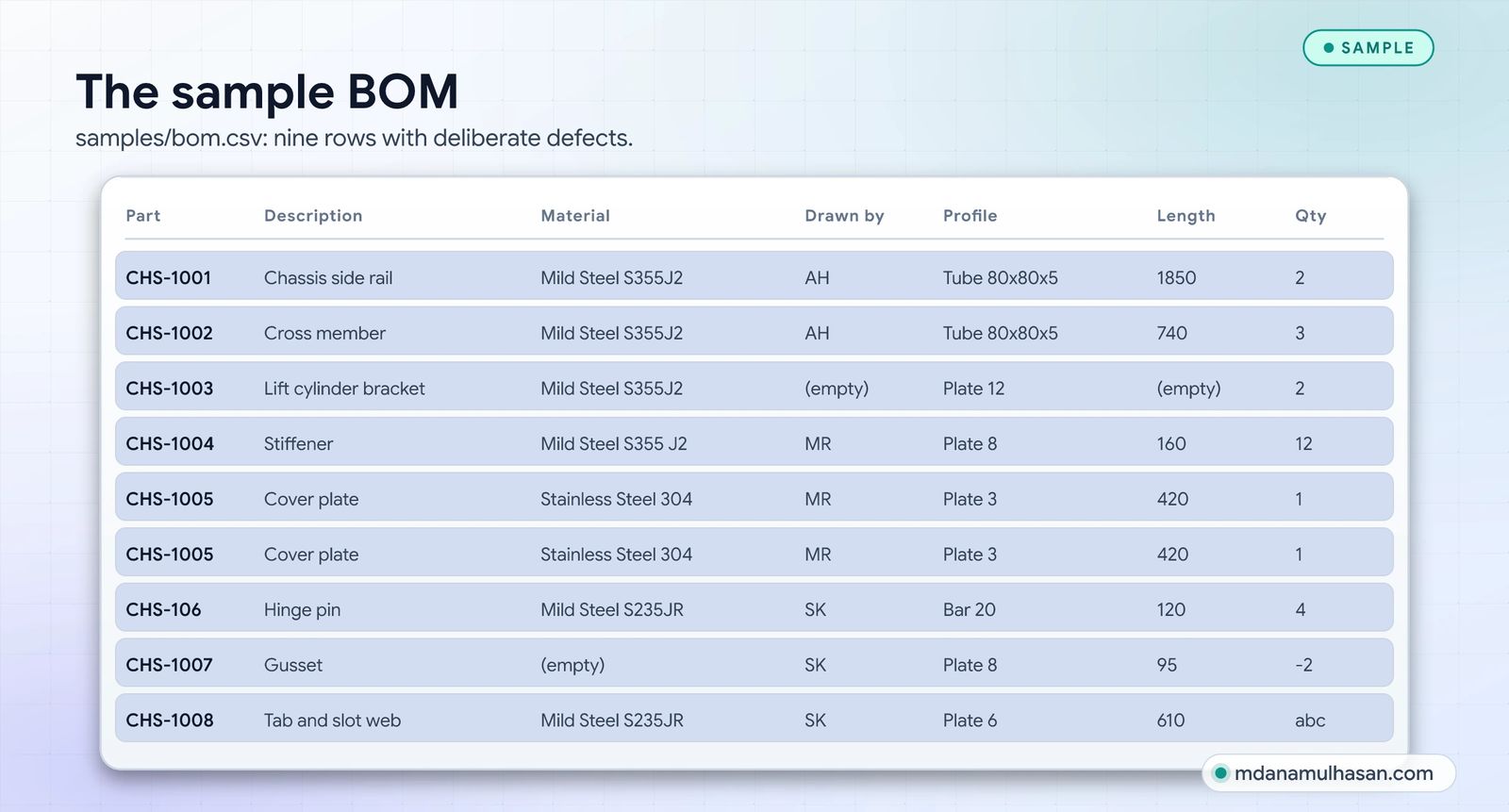Select the "Mild Steel S355 J2" material cell
1509x812 pixels.
613,444
